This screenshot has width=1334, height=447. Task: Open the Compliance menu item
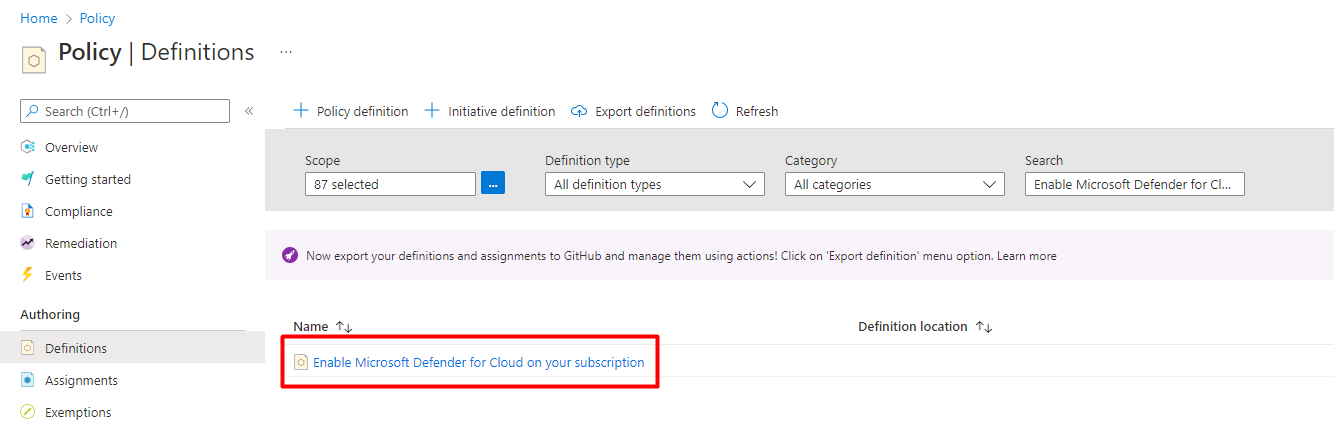[x=78, y=211]
